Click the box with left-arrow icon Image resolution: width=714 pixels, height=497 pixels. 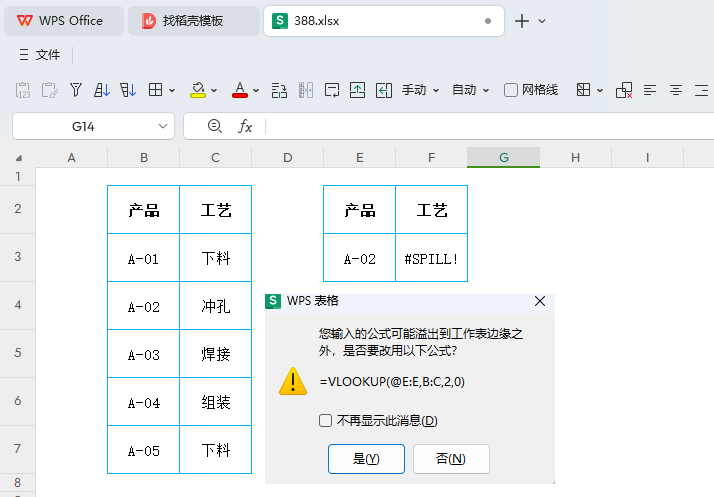pyautogui.click(x=384, y=90)
